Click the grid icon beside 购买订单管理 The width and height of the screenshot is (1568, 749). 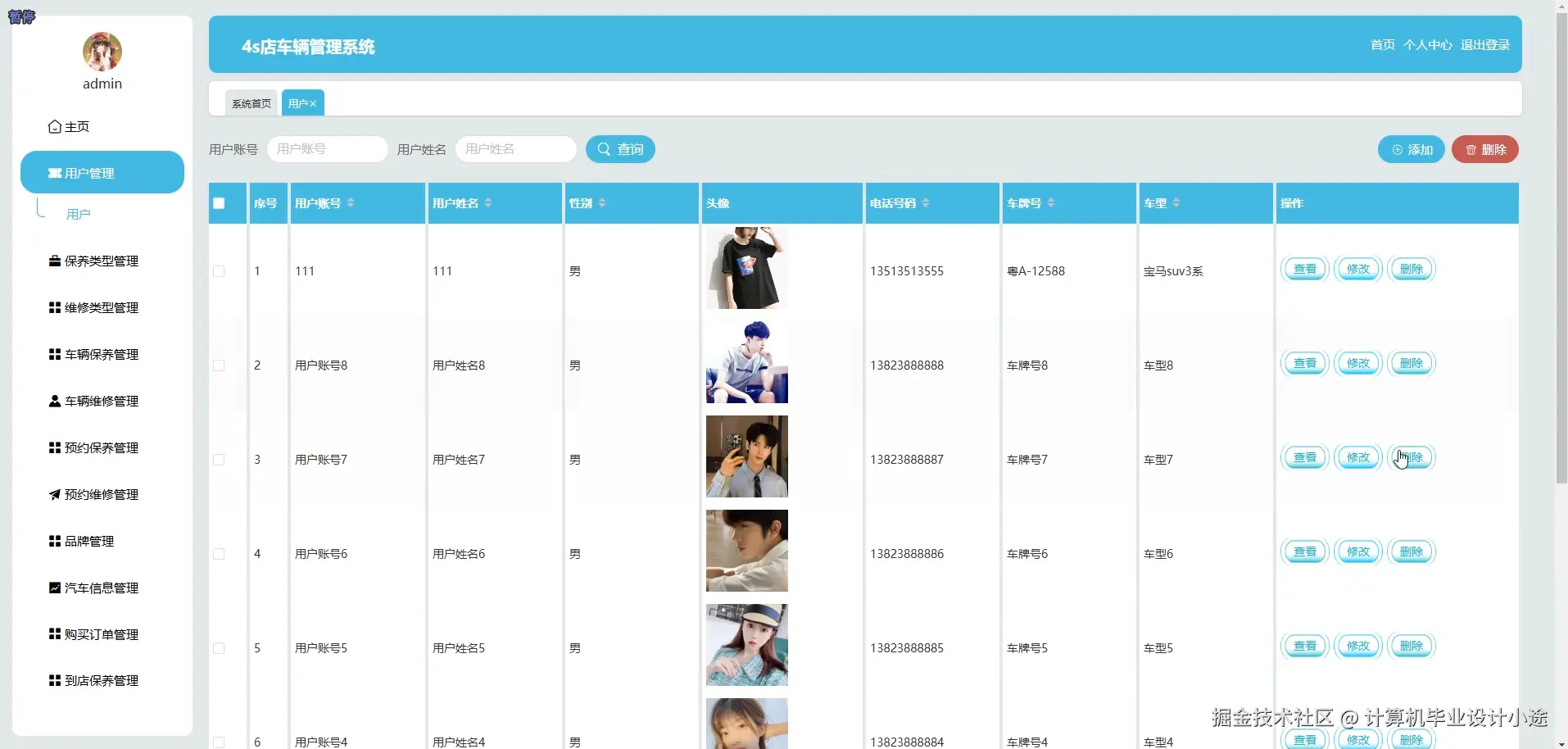click(x=55, y=634)
